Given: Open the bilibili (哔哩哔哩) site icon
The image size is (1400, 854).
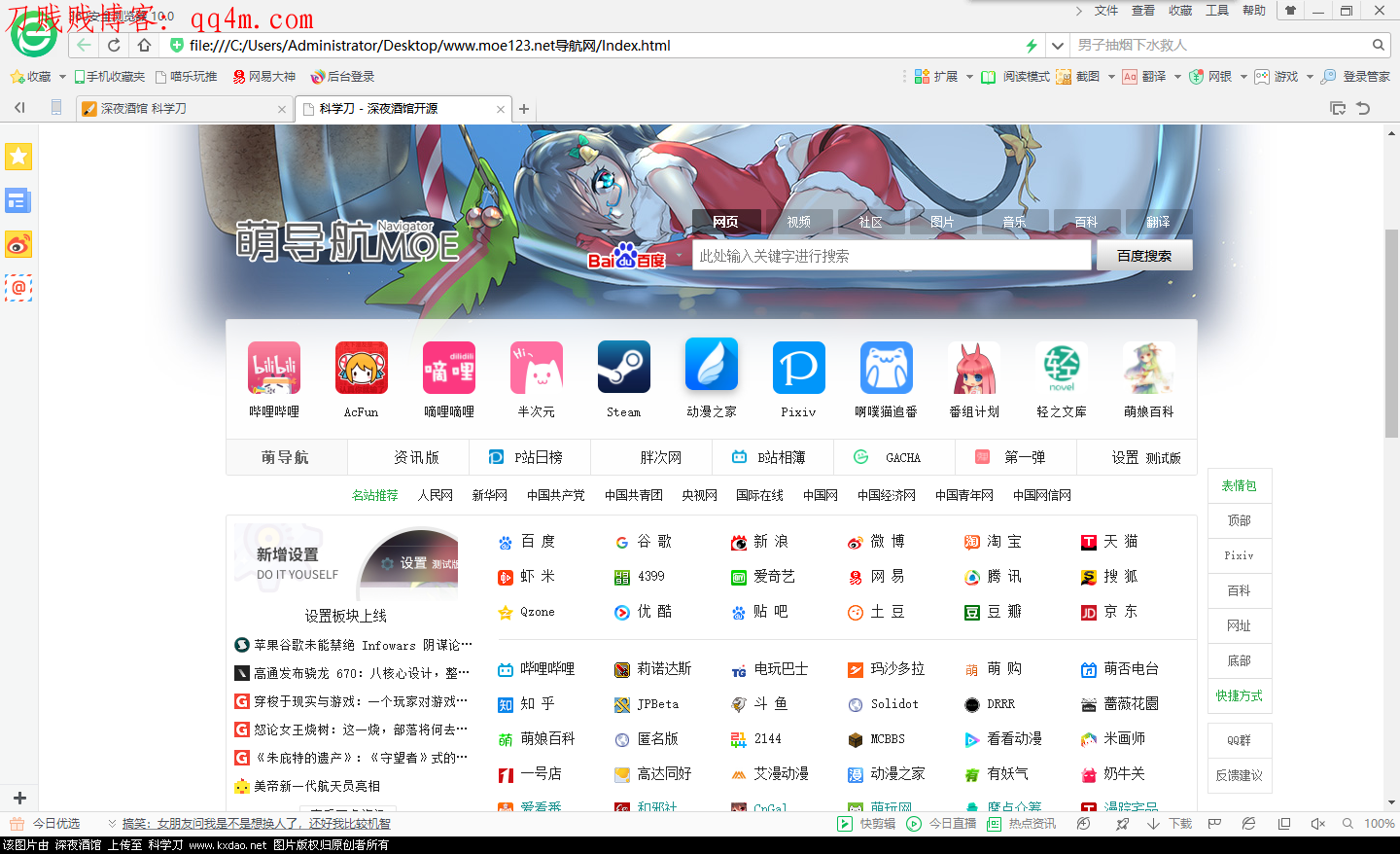Looking at the screenshot, I should click(274, 368).
